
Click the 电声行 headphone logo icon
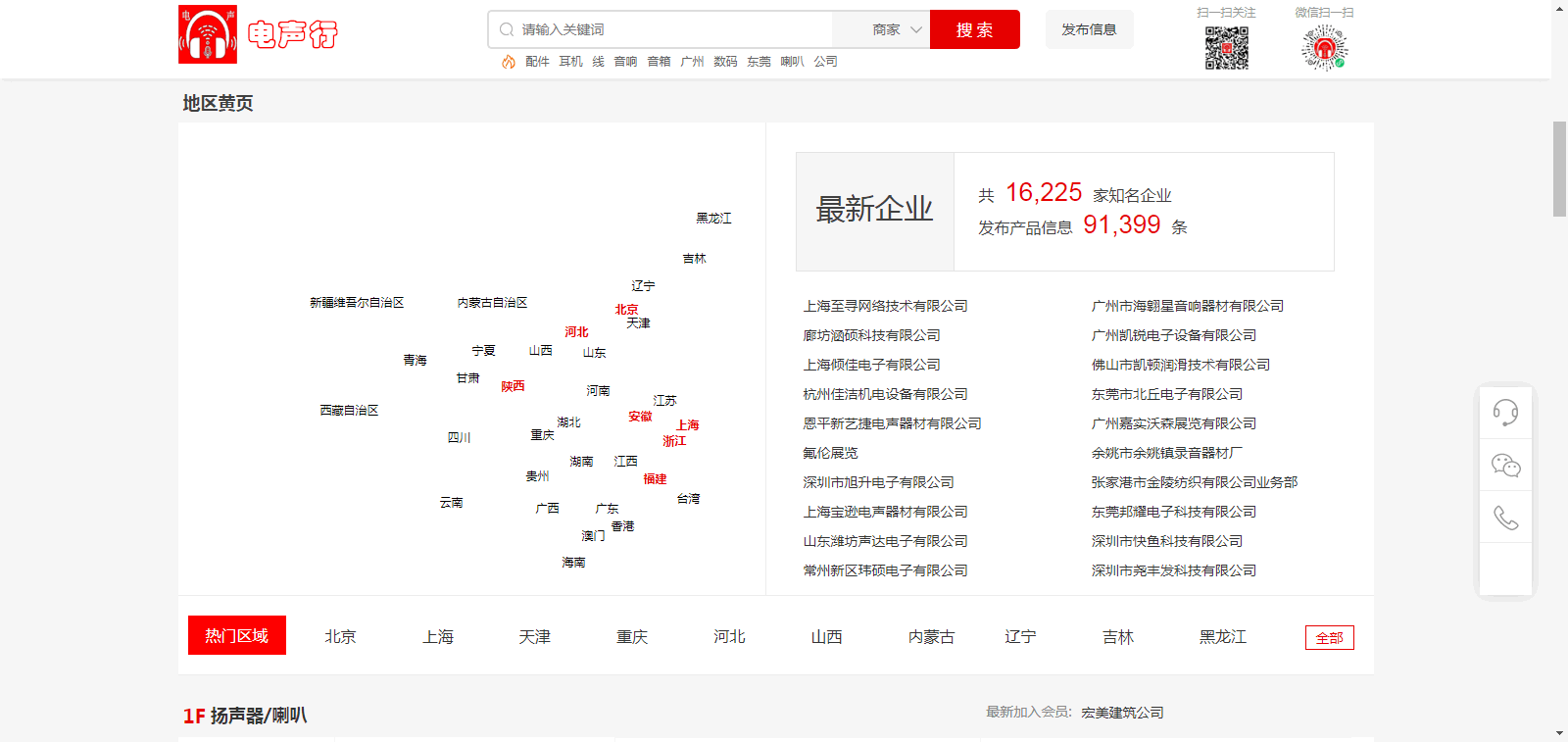click(x=208, y=34)
